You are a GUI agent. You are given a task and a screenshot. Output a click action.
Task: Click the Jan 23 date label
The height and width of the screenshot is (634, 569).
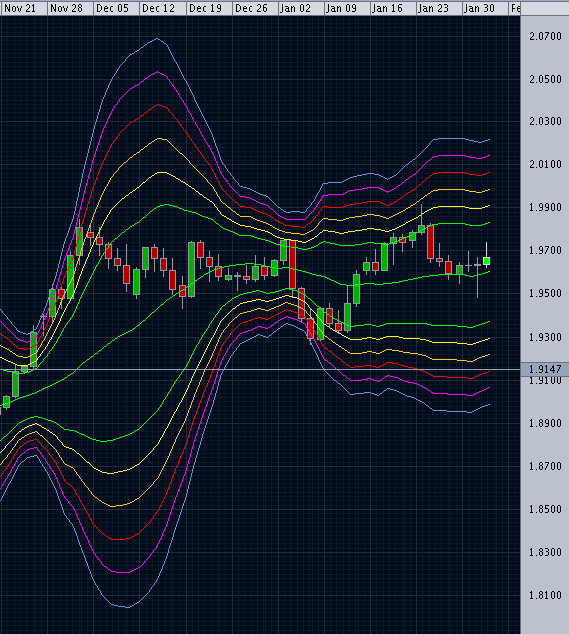click(433, 8)
